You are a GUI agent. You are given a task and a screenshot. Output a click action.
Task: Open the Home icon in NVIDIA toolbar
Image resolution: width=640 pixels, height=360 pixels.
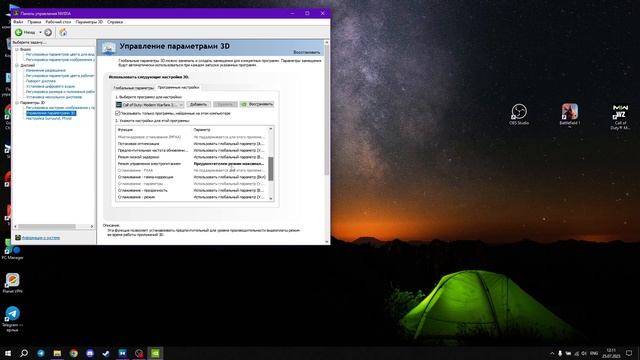click(63, 32)
